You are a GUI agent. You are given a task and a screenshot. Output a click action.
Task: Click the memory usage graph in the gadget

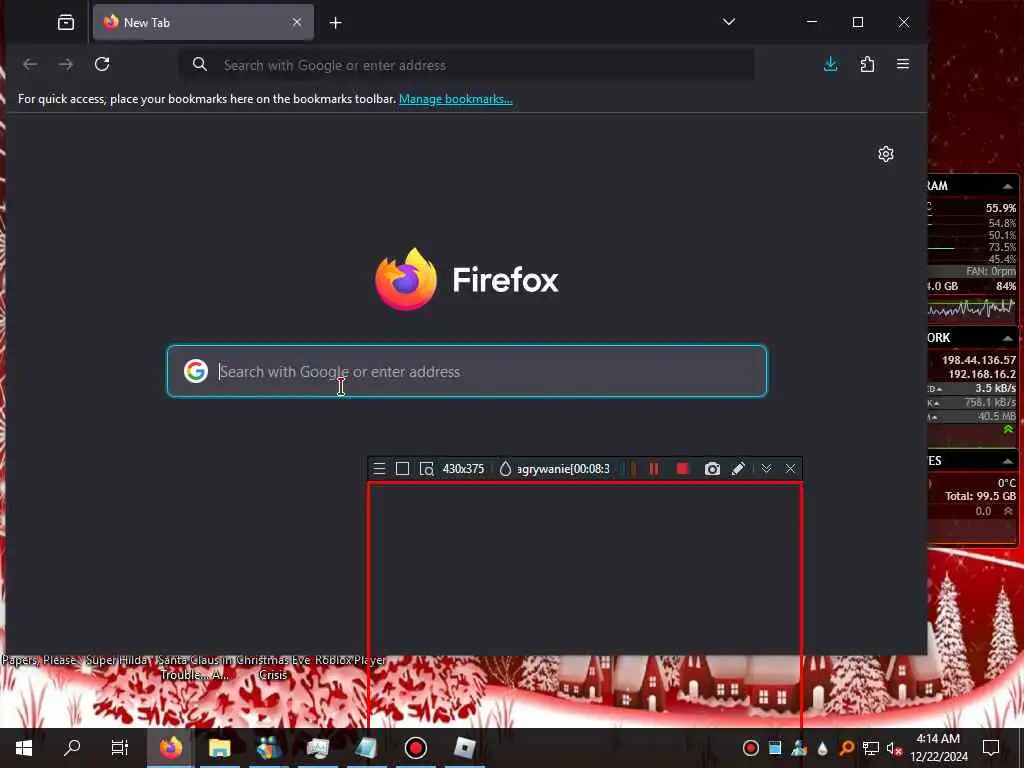pyautogui.click(x=972, y=308)
